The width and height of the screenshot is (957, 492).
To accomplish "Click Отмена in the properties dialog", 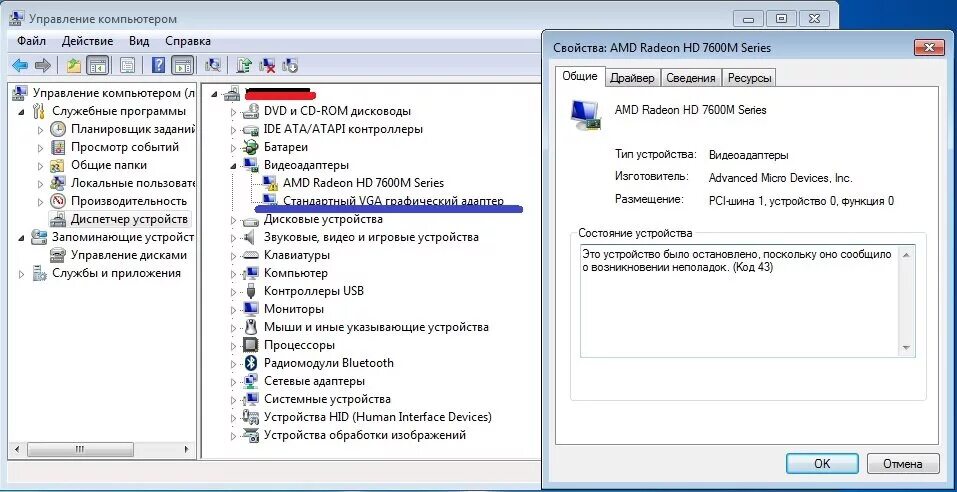I will [x=902, y=464].
